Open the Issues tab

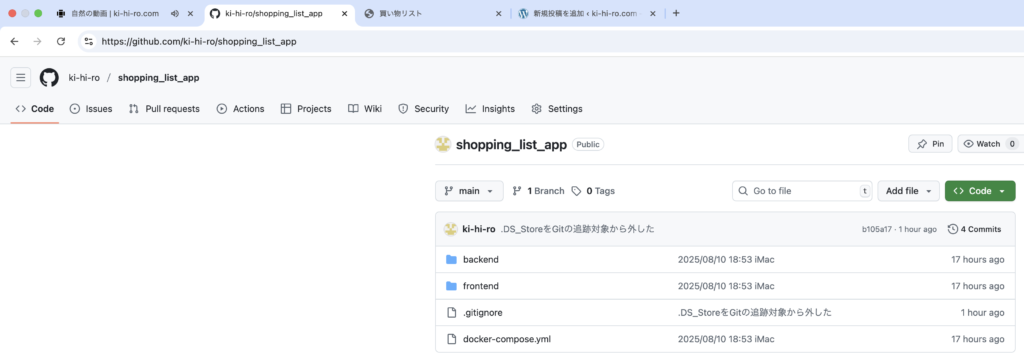[91, 109]
